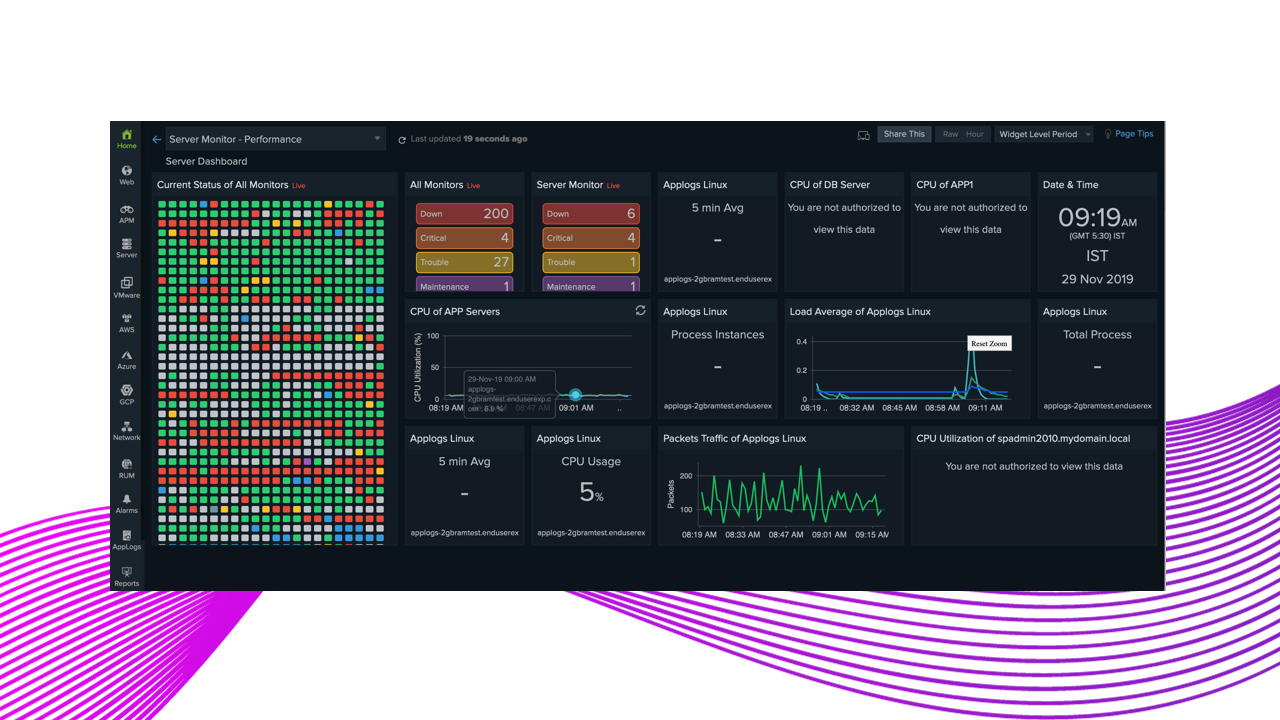Open the Home section in sidebar
The image size is (1280, 720).
click(x=126, y=138)
